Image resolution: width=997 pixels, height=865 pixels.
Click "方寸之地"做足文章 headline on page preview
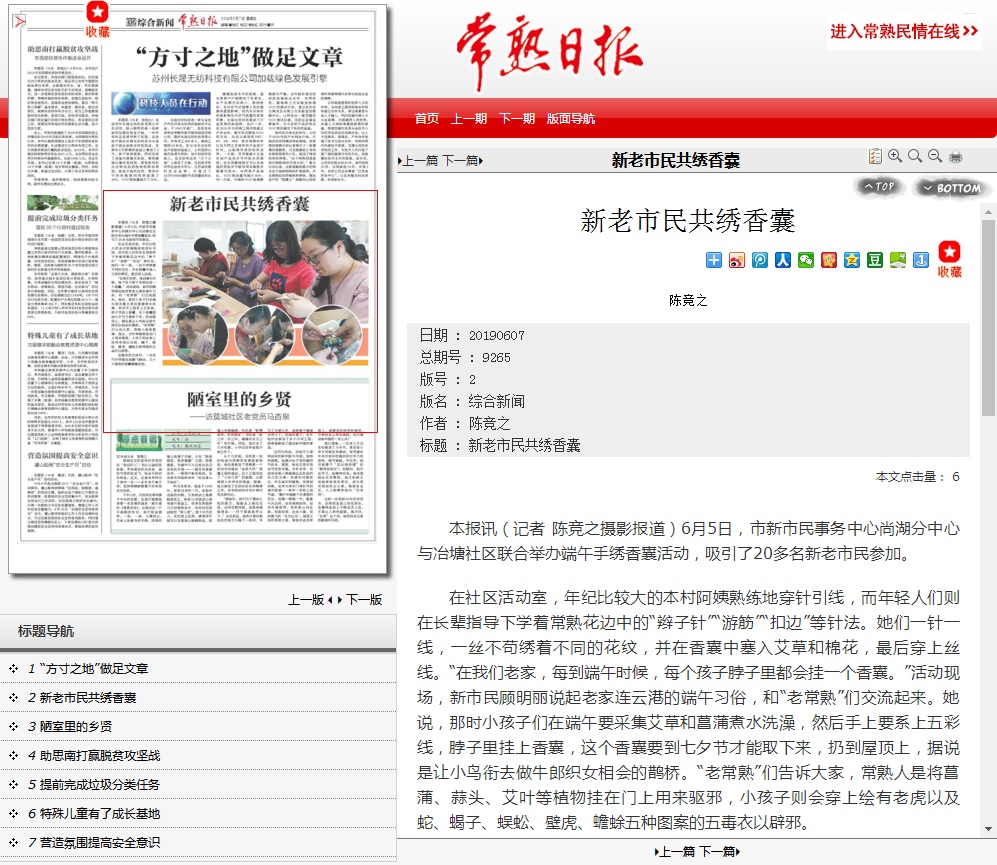tap(239, 57)
